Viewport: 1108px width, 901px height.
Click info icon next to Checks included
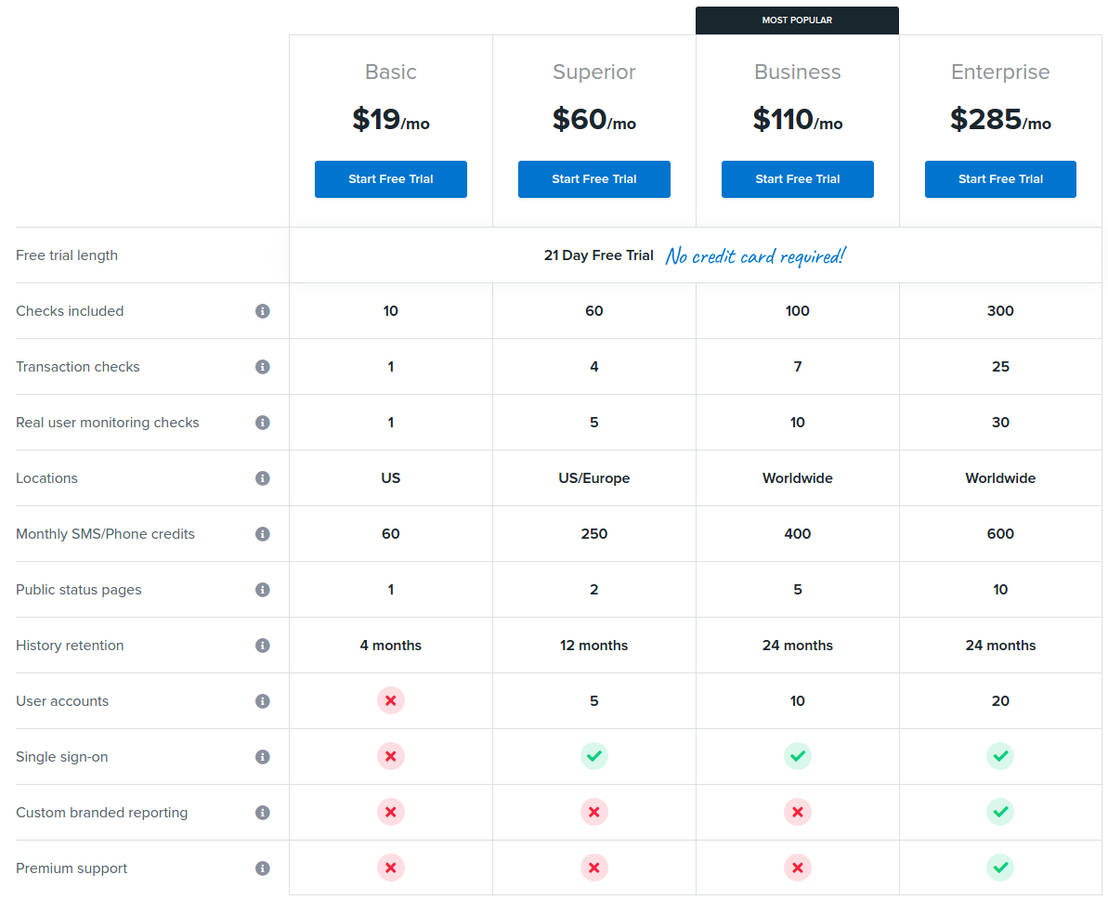[262, 311]
